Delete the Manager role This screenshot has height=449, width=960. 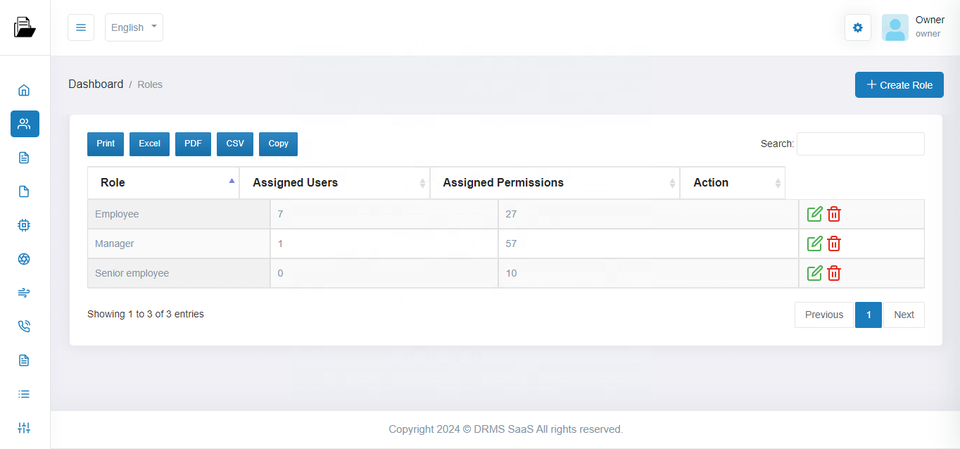834,244
